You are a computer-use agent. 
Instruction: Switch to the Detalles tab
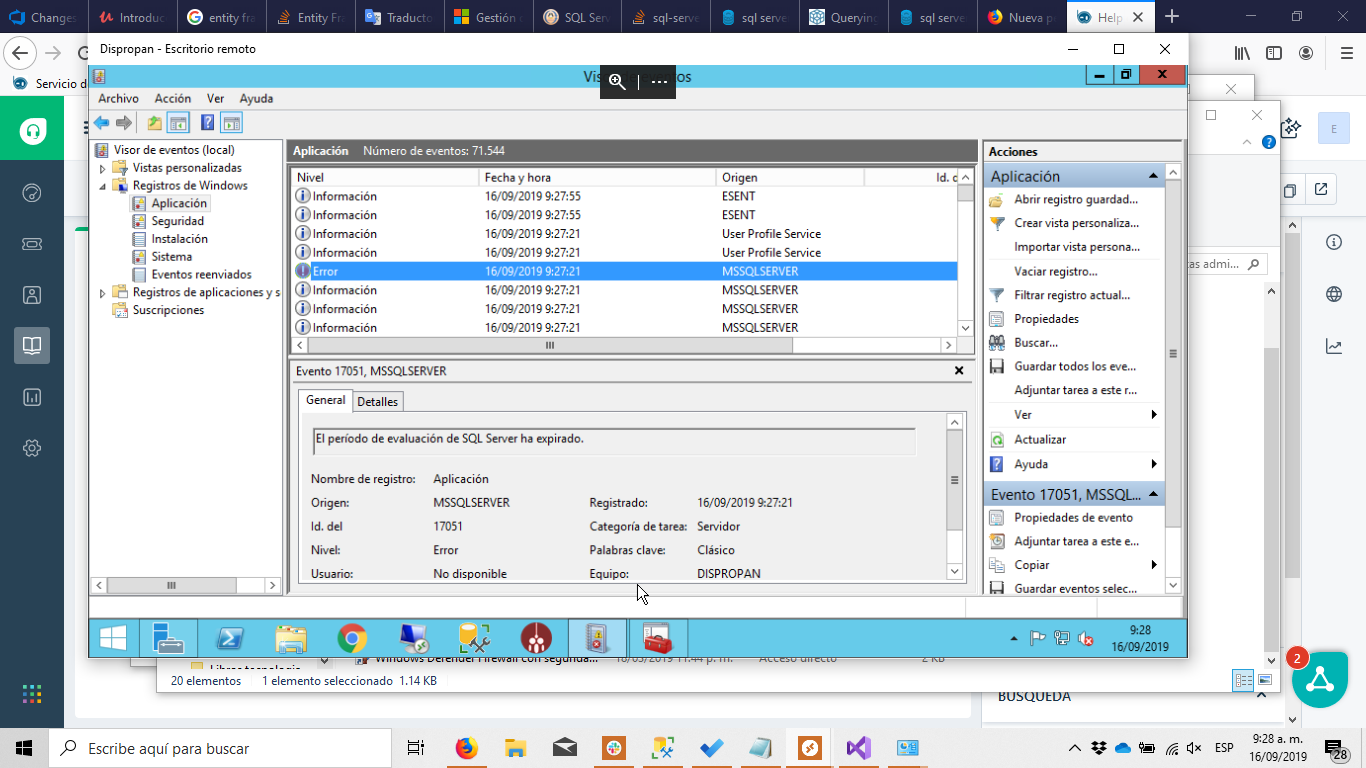(378, 402)
